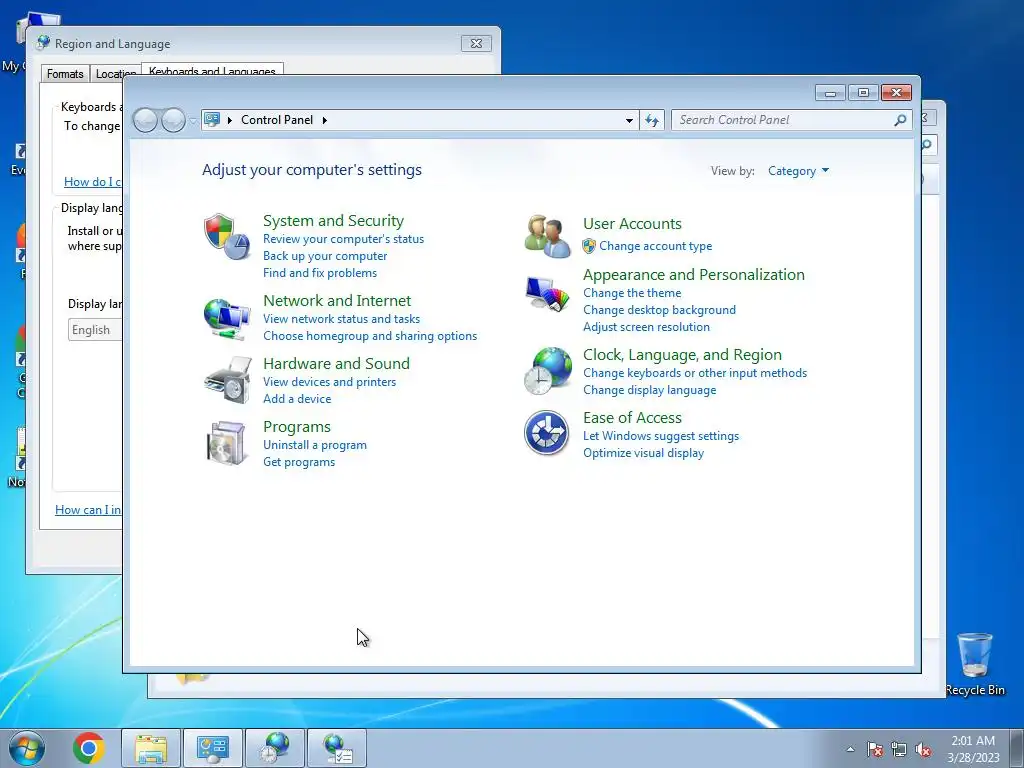The image size is (1024, 768).
Task: Click Find and fix problems
Action: (319, 273)
